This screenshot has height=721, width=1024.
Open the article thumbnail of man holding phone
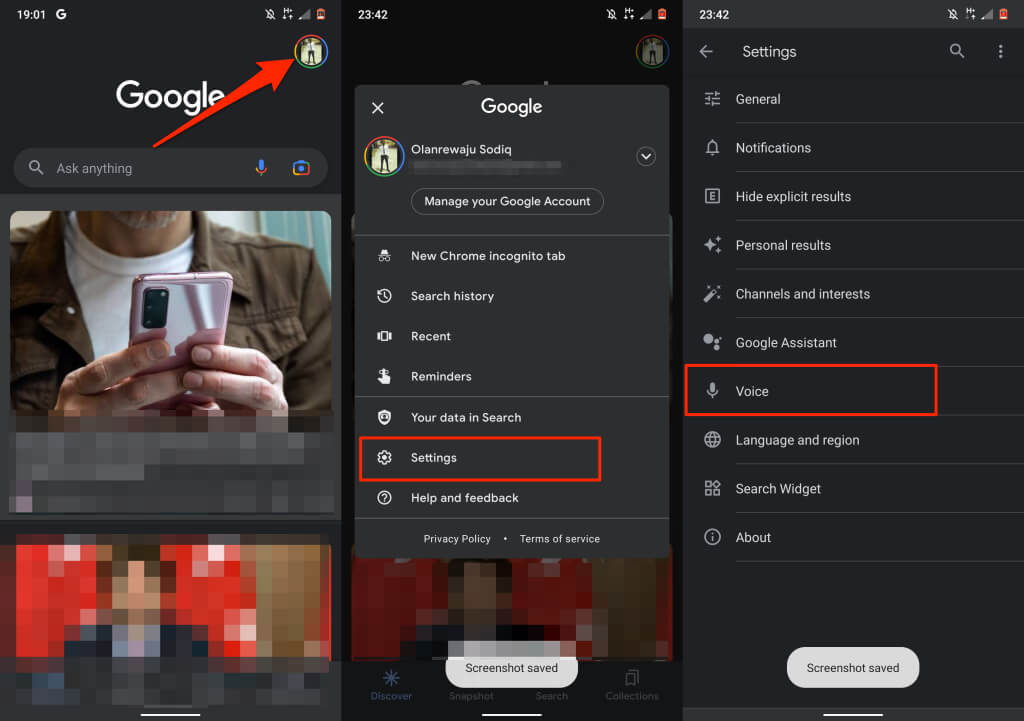pyautogui.click(x=170, y=312)
